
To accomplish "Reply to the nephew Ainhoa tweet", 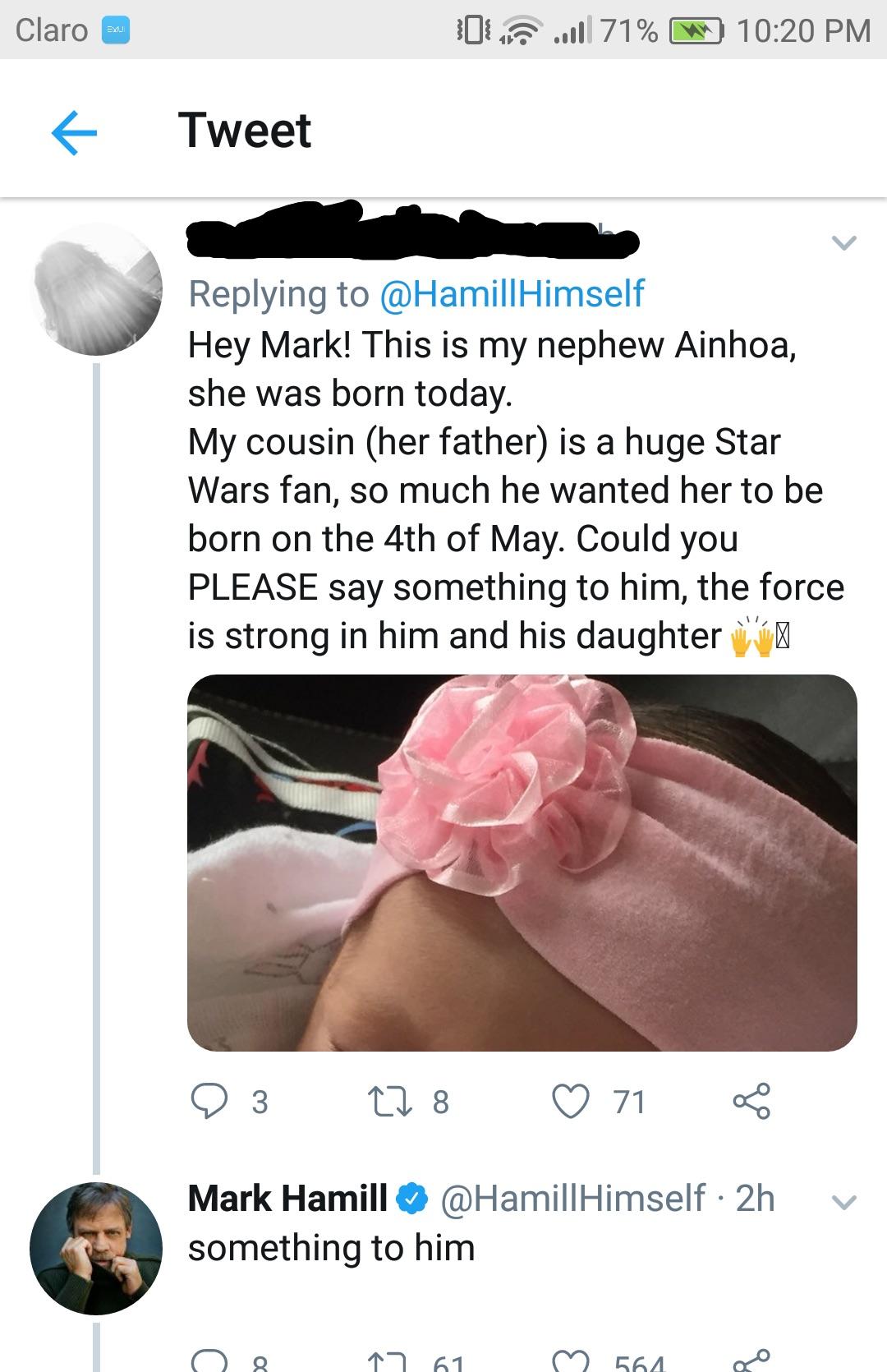I will (x=209, y=1101).
